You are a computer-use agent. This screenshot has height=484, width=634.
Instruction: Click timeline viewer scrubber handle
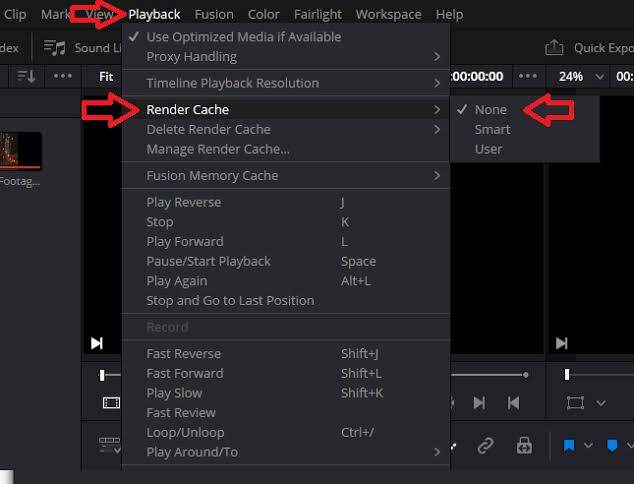pyautogui.click(x=567, y=375)
